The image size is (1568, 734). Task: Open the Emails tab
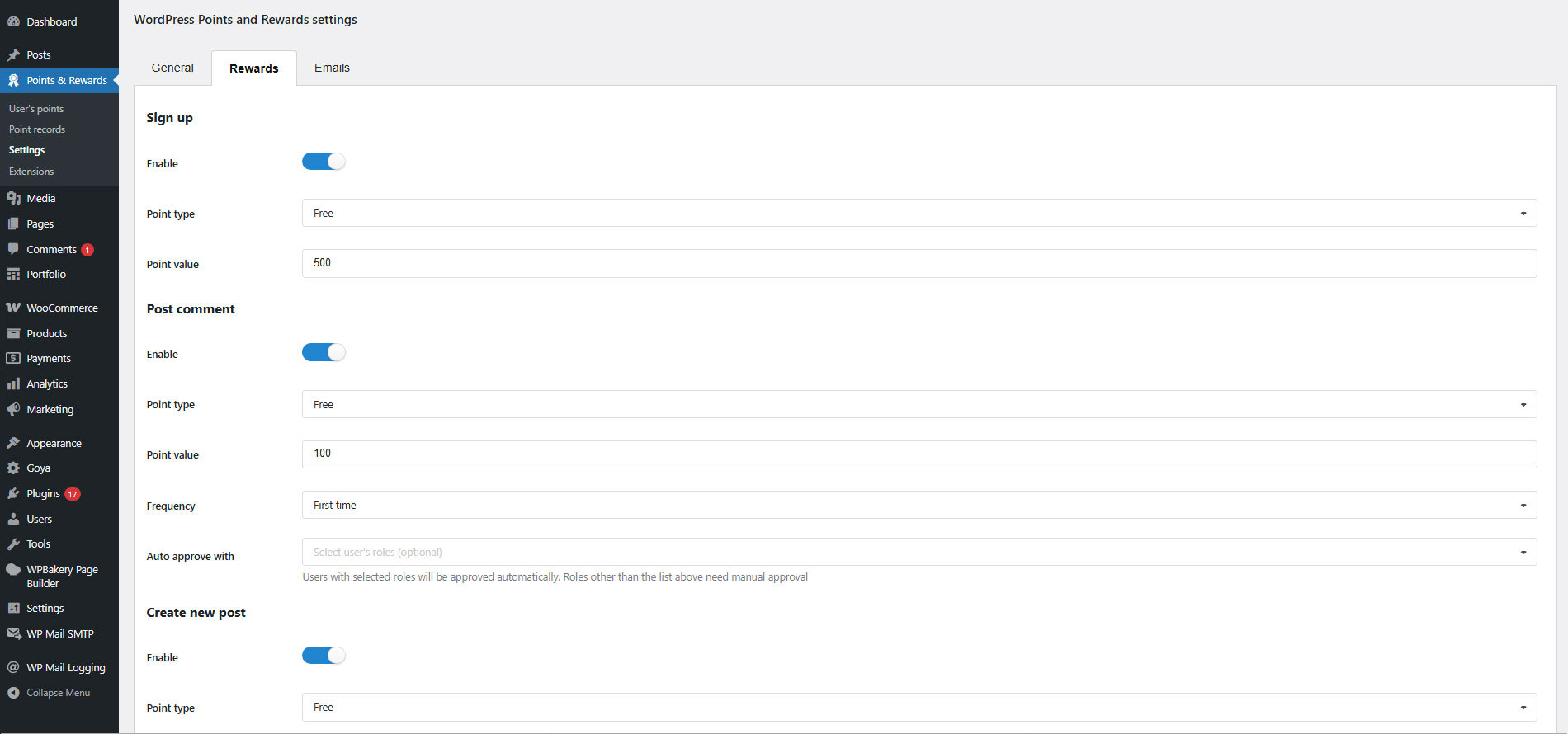point(332,68)
